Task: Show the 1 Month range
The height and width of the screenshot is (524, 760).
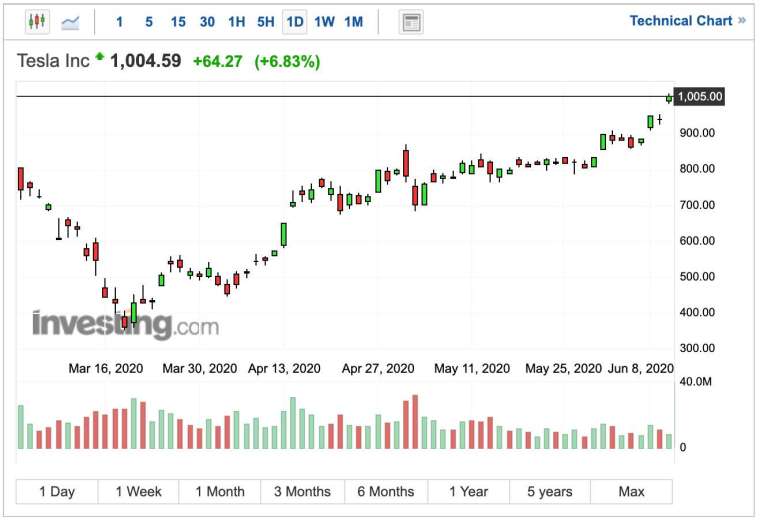Action: point(220,492)
